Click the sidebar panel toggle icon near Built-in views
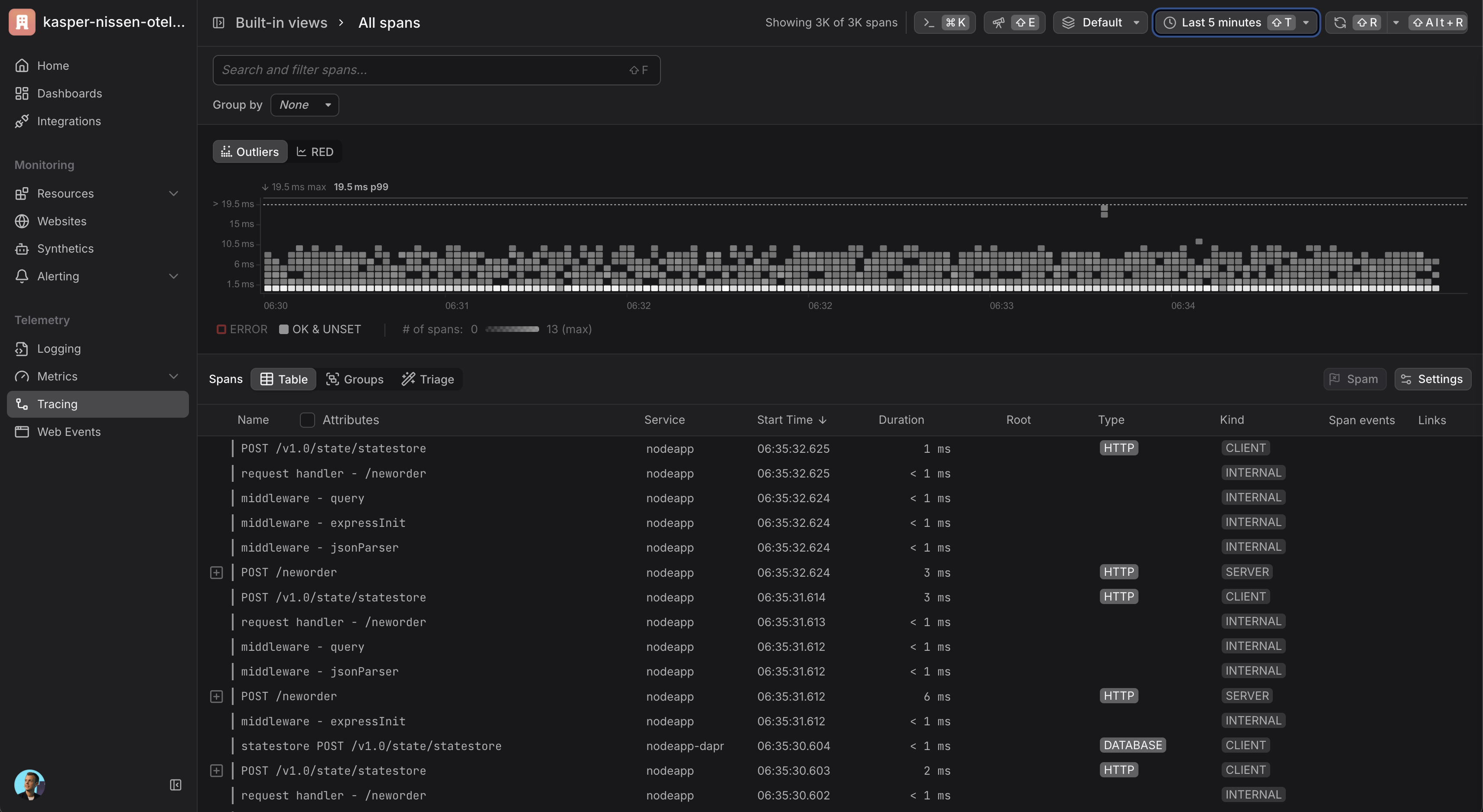Image resolution: width=1483 pixels, height=812 pixels. [x=218, y=23]
